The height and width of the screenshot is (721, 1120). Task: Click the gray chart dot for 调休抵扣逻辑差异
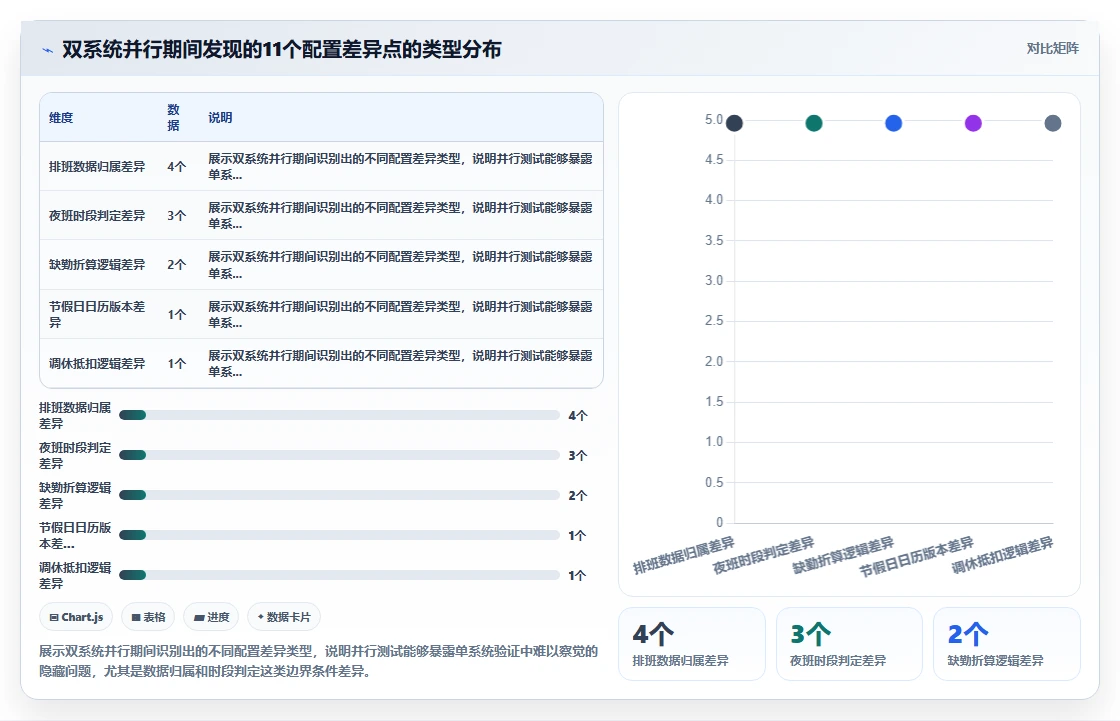tap(1053, 123)
